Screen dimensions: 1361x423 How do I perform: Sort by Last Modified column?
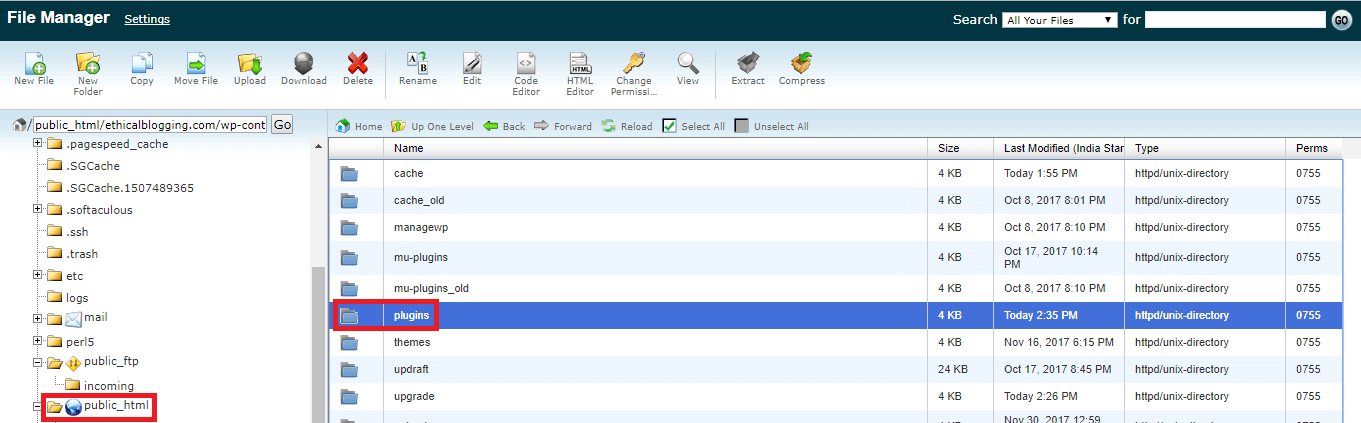tap(1059, 148)
